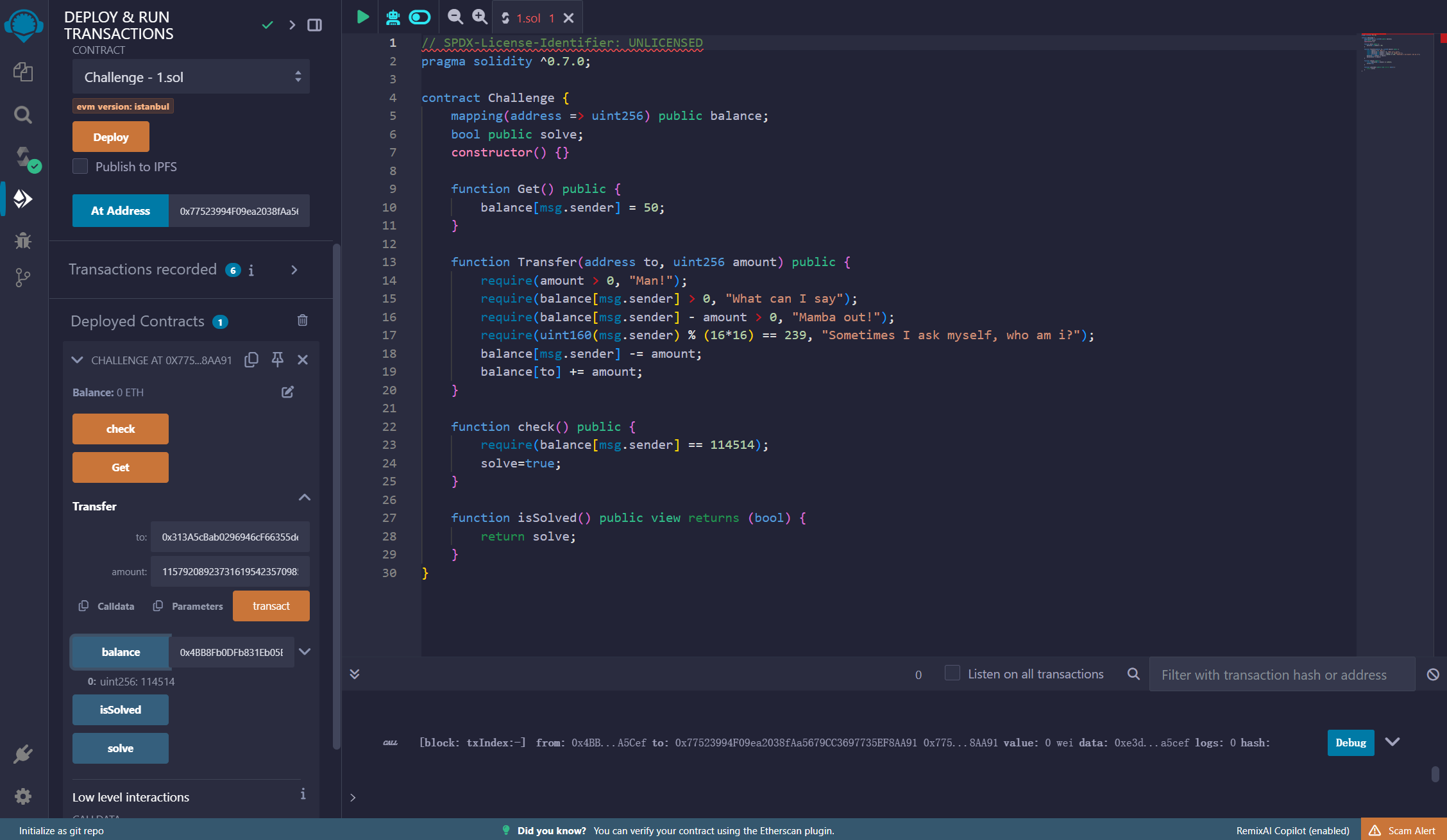Collapse the CHALLENGE AT 0X775 contract
Viewport: 1447px width, 840px height.
point(78,360)
